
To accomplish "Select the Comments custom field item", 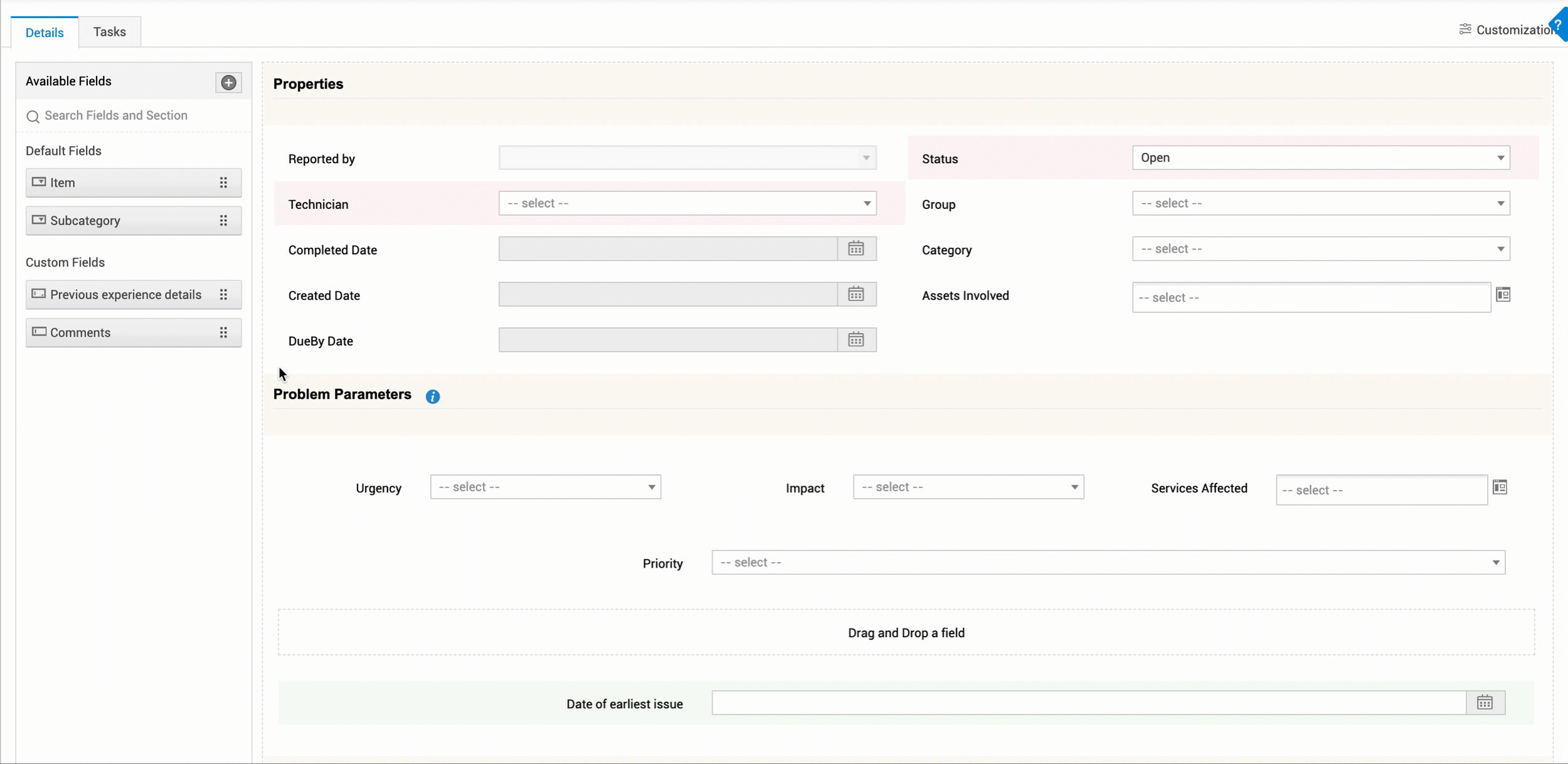I will pos(134,332).
